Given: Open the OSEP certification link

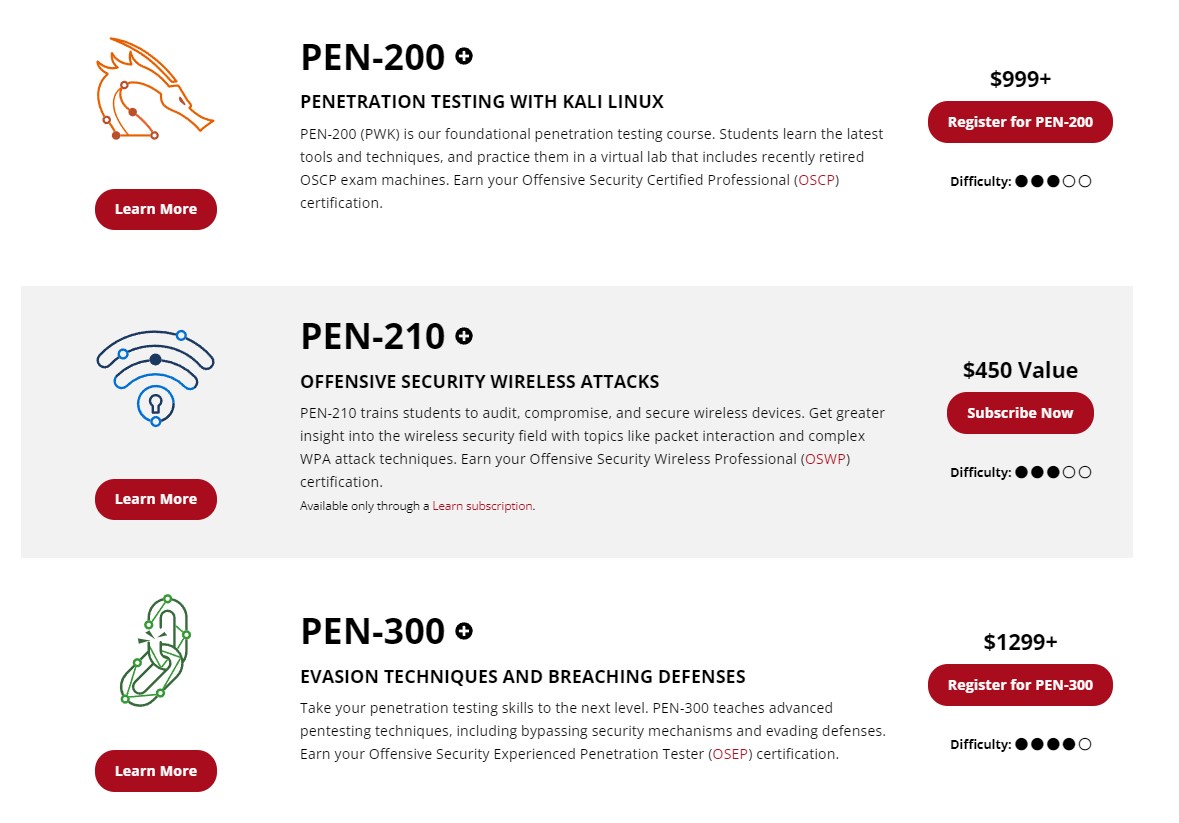Looking at the screenshot, I should pos(730,754).
